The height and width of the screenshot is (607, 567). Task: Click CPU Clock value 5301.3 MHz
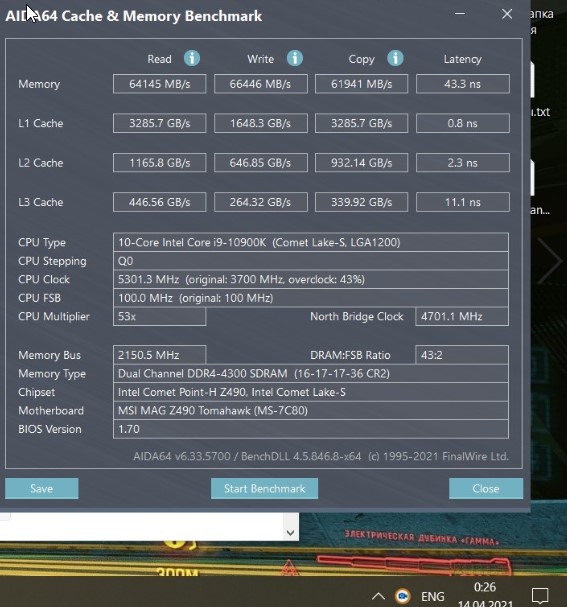pos(311,279)
